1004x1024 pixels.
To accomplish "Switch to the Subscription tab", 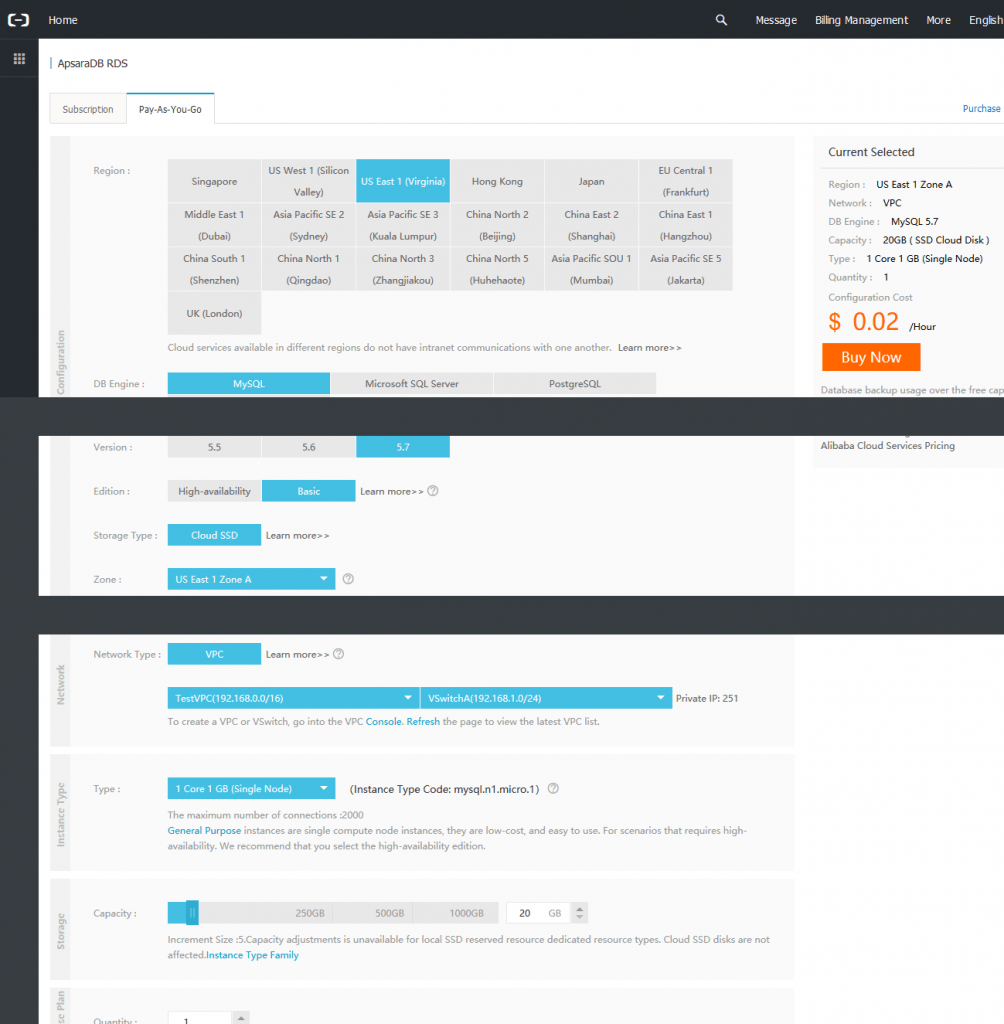I will [87, 108].
